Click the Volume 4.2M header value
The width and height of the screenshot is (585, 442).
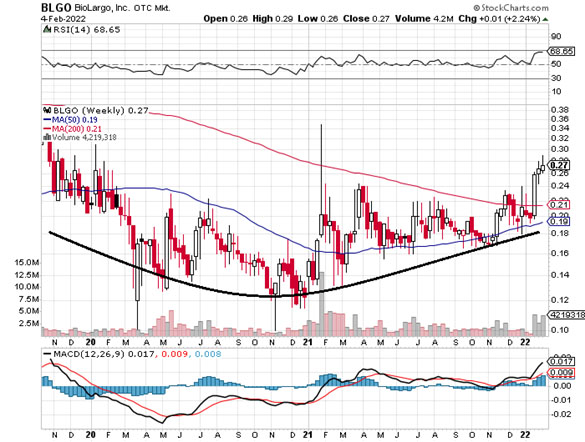point(424,19)
